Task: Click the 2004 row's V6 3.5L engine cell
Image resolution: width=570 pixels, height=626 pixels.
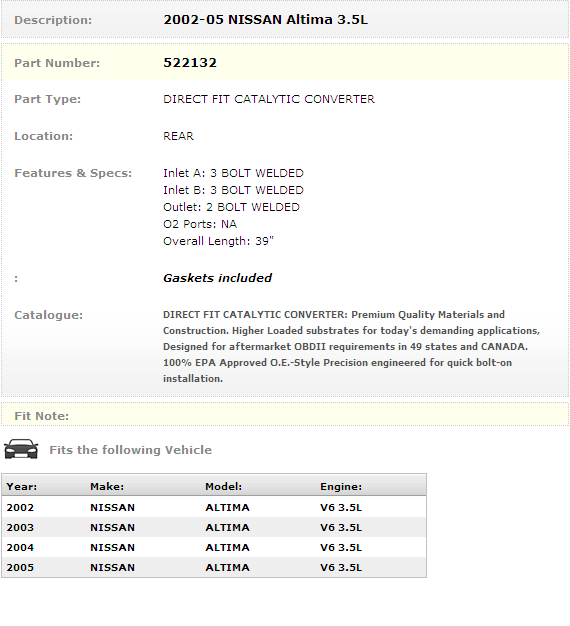Action: click(341, 547)
